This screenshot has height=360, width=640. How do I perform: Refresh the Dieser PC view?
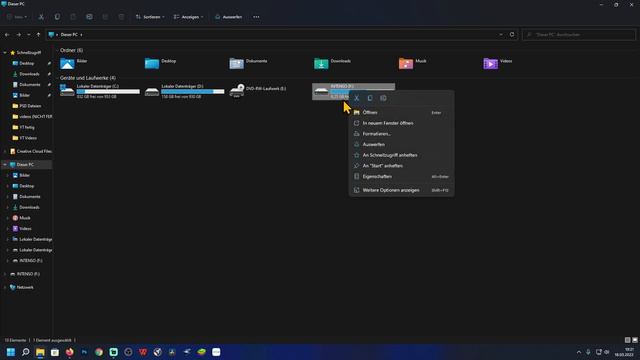512,35
